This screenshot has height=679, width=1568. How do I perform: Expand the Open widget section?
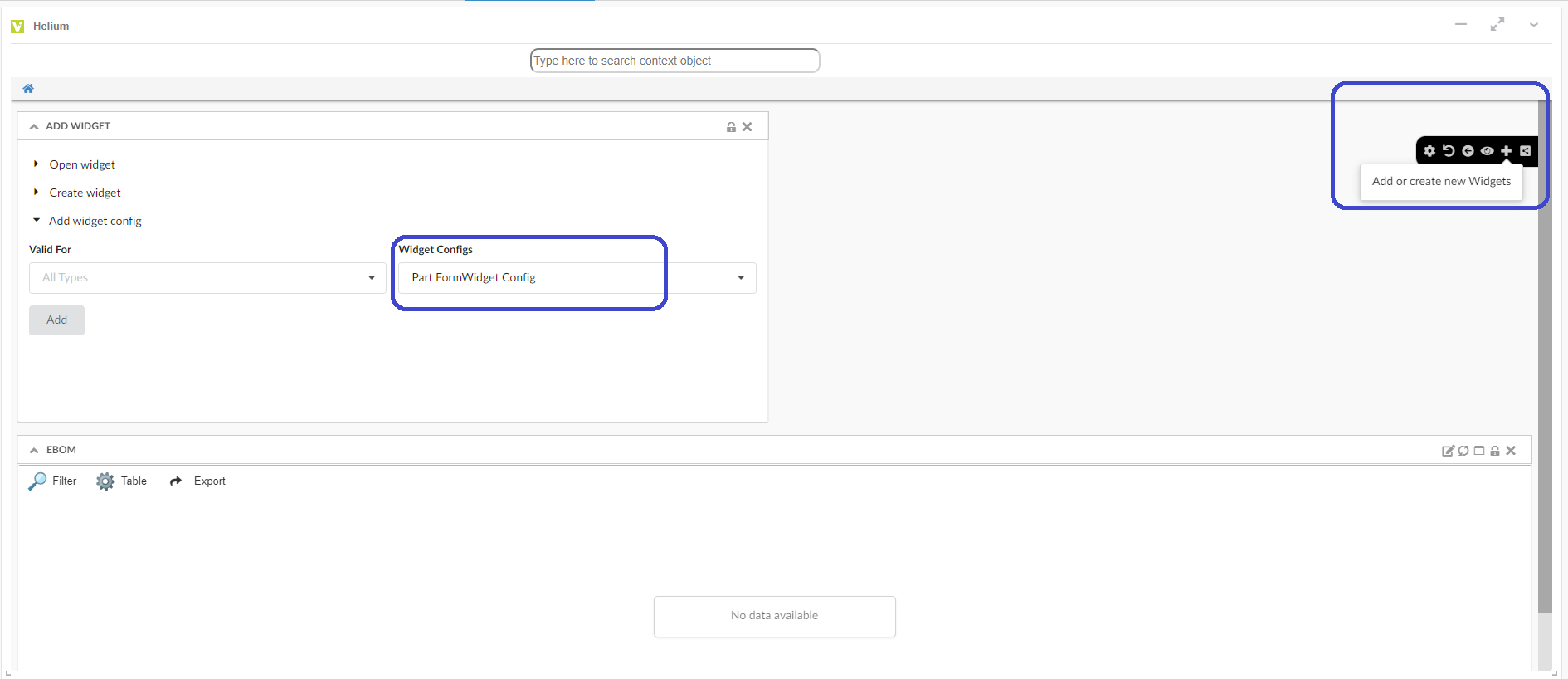[x=81, y=164]
